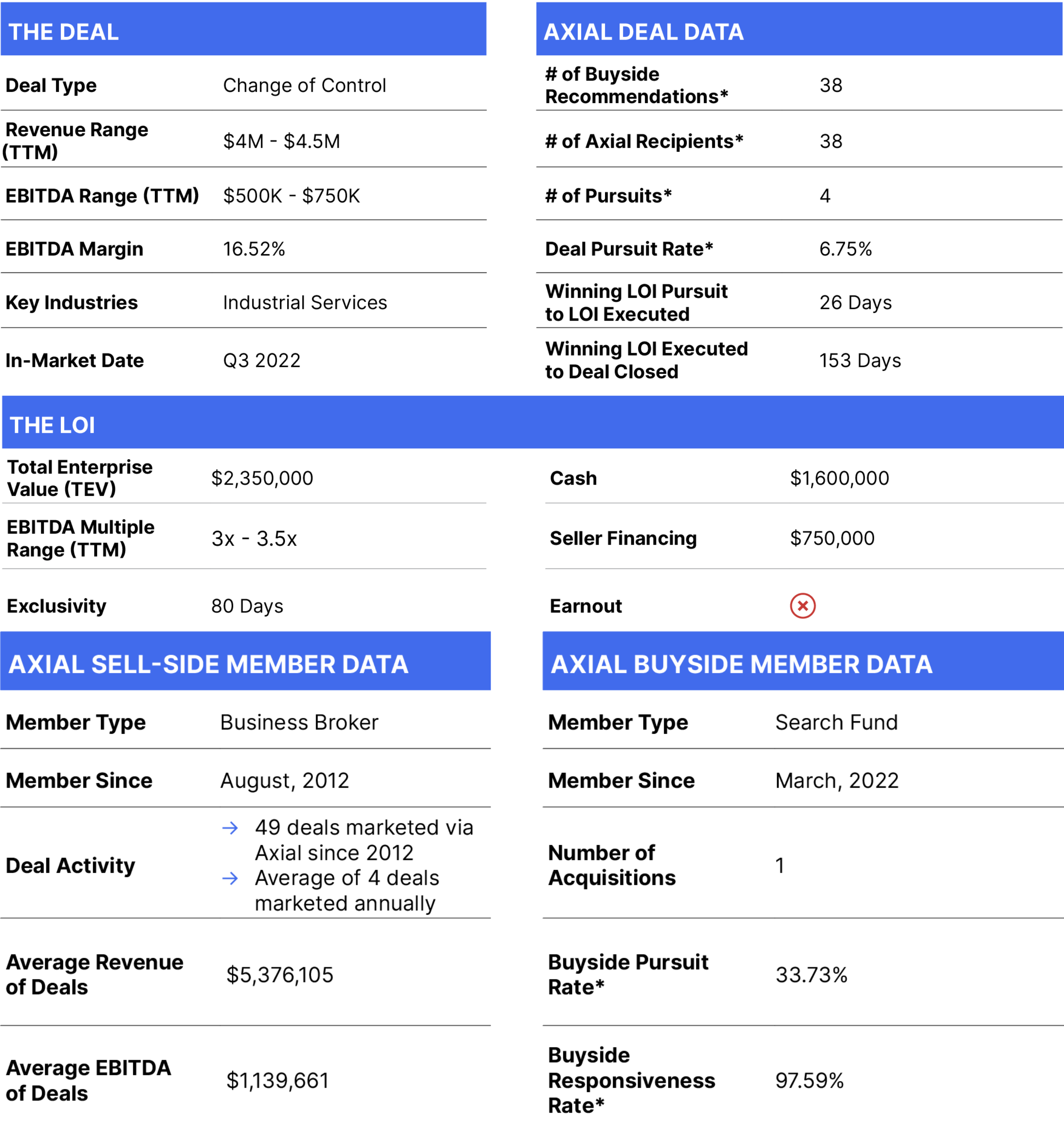The width and height of the screenshot is (1064, 1124).
Task: Select the 'THE LOI' section header
Action: [x=532, y=422]
